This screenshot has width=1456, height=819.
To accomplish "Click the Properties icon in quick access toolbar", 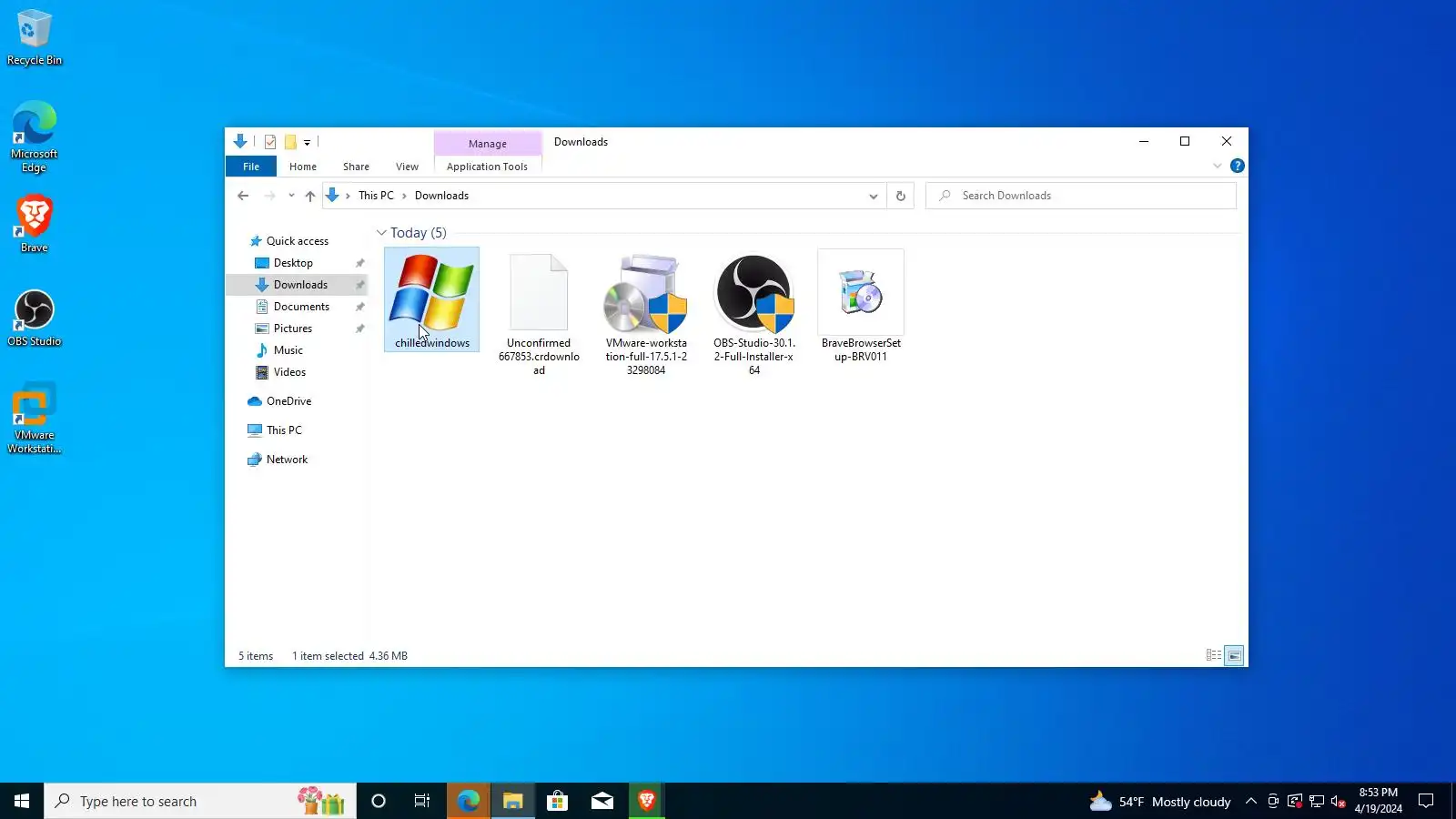I will tap(270, 142).
